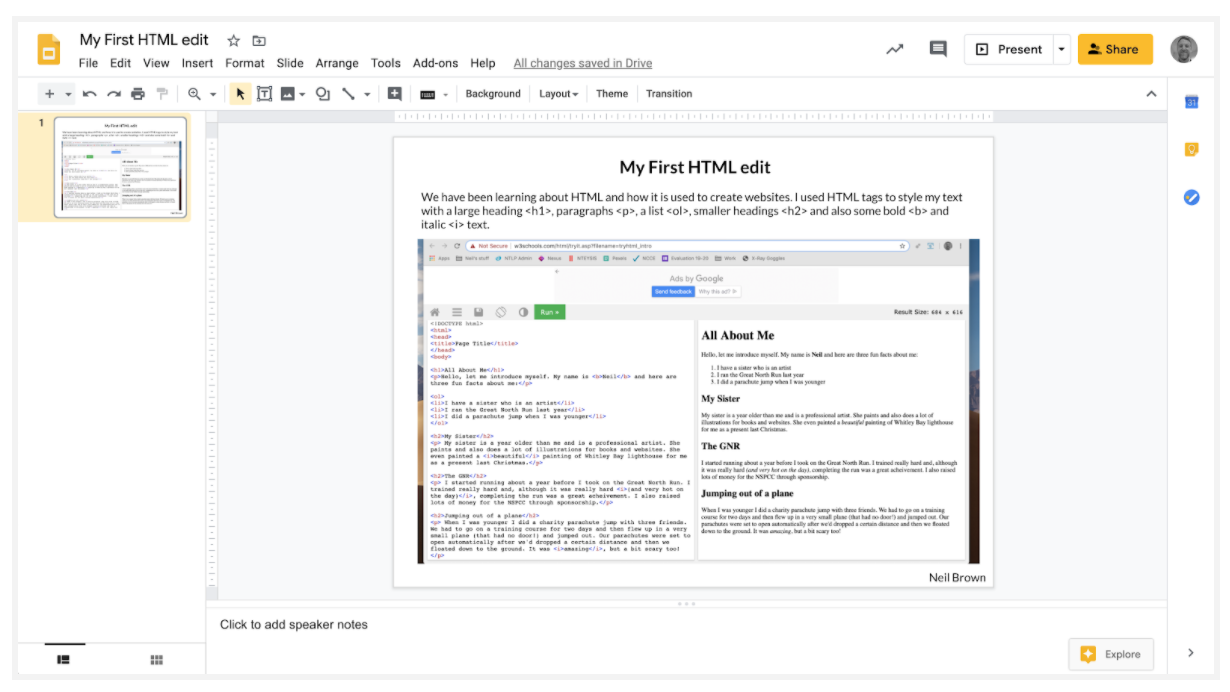Star the My First HTML edit presentation
The width and height of the screenshot is (1230, 692).
point(233,40)
